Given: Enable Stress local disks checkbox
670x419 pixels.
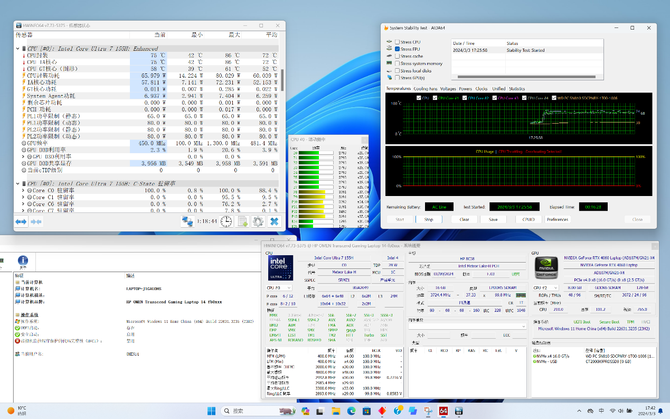Looking at the screenshot, I should click(x=397, y=70).
